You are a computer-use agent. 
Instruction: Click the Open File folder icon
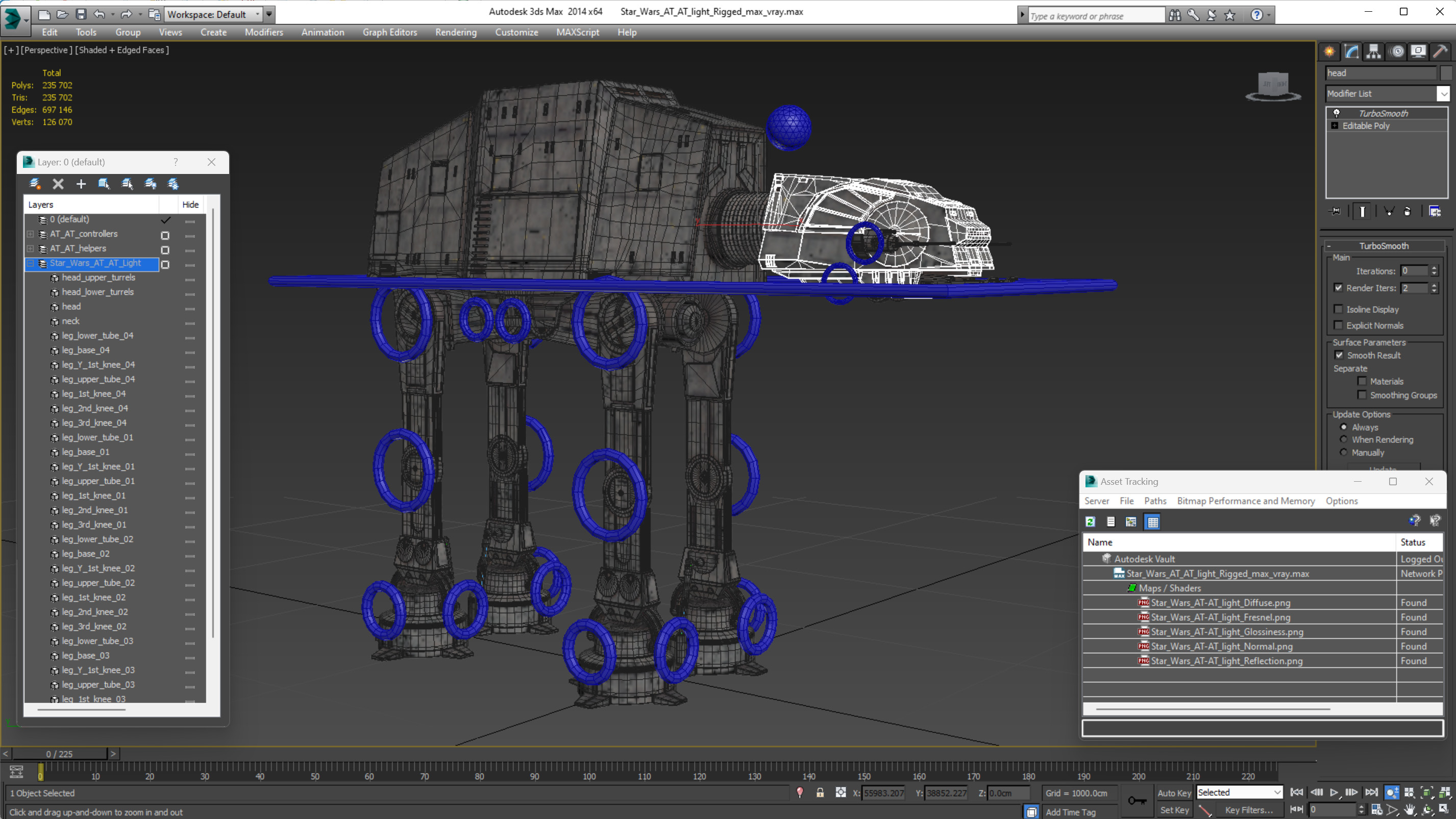[x=63, y=14]
